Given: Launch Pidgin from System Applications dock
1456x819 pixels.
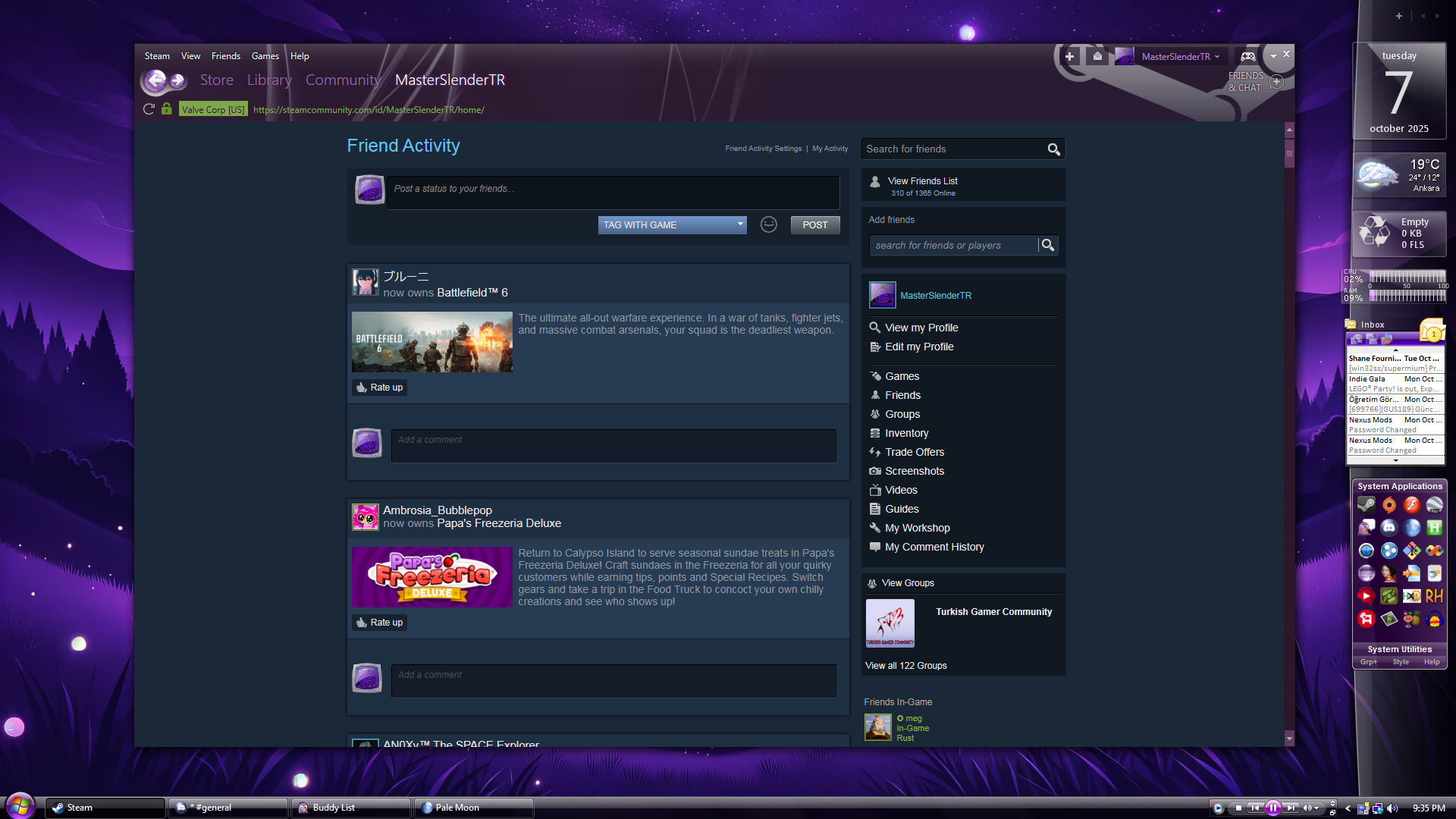Looking at the screenshot, I should pos(1367,528).
